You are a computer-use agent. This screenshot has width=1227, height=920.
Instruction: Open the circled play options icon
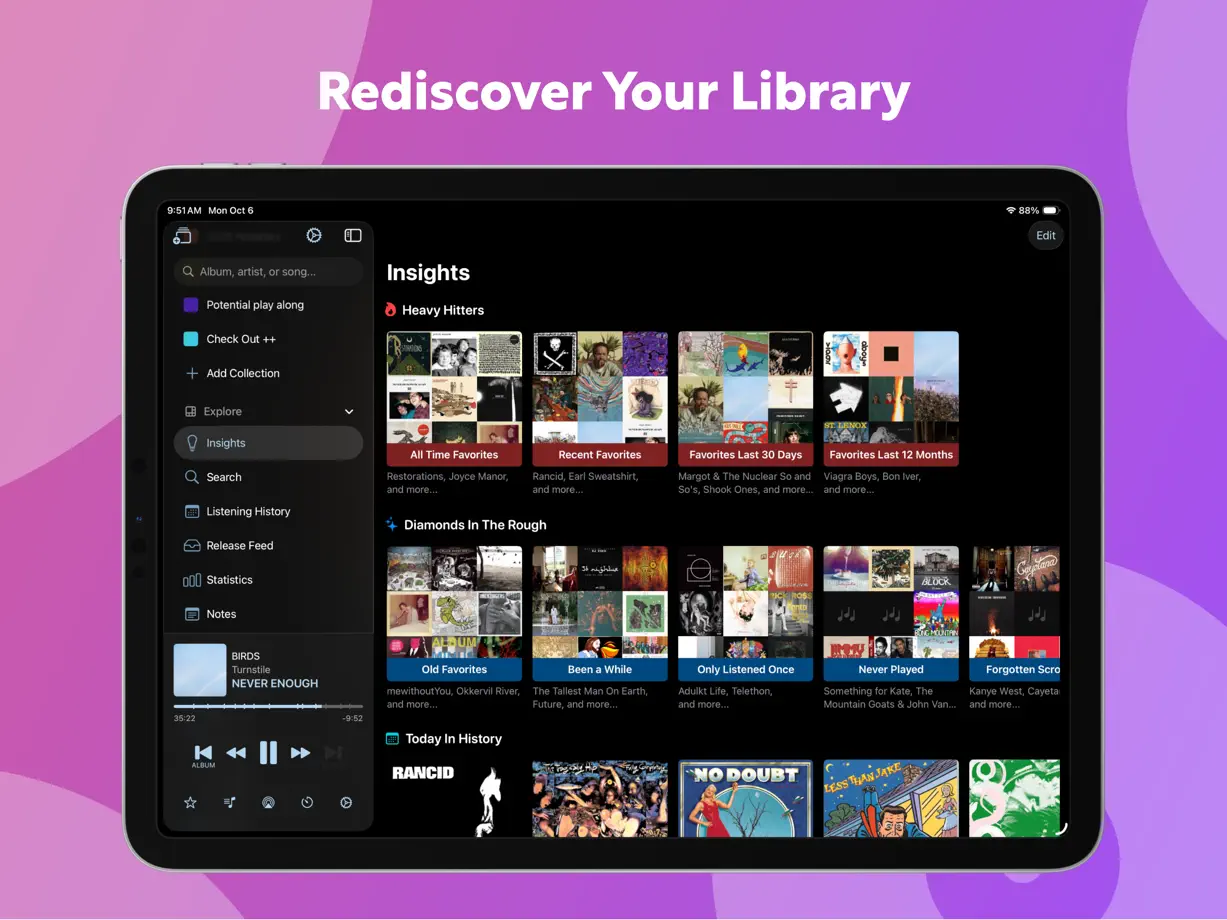click(x=346, y=803)
